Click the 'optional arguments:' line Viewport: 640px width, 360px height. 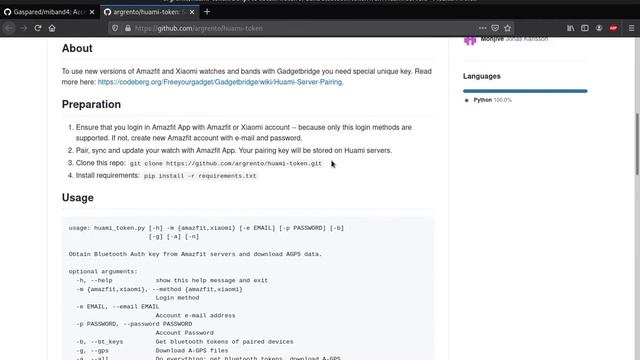tap(103, 271)
